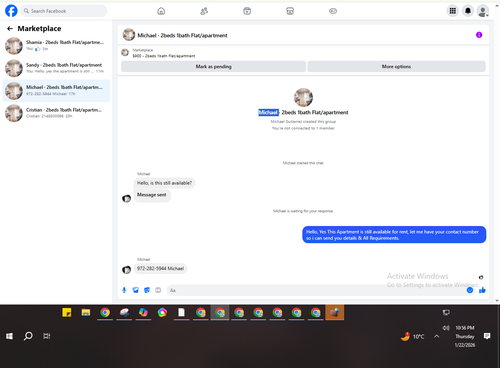Image resolution: width=500 pixels, height=368 pixels.
Task: Open the orange highlighted taskbar app
Action: tap(335, 313)
